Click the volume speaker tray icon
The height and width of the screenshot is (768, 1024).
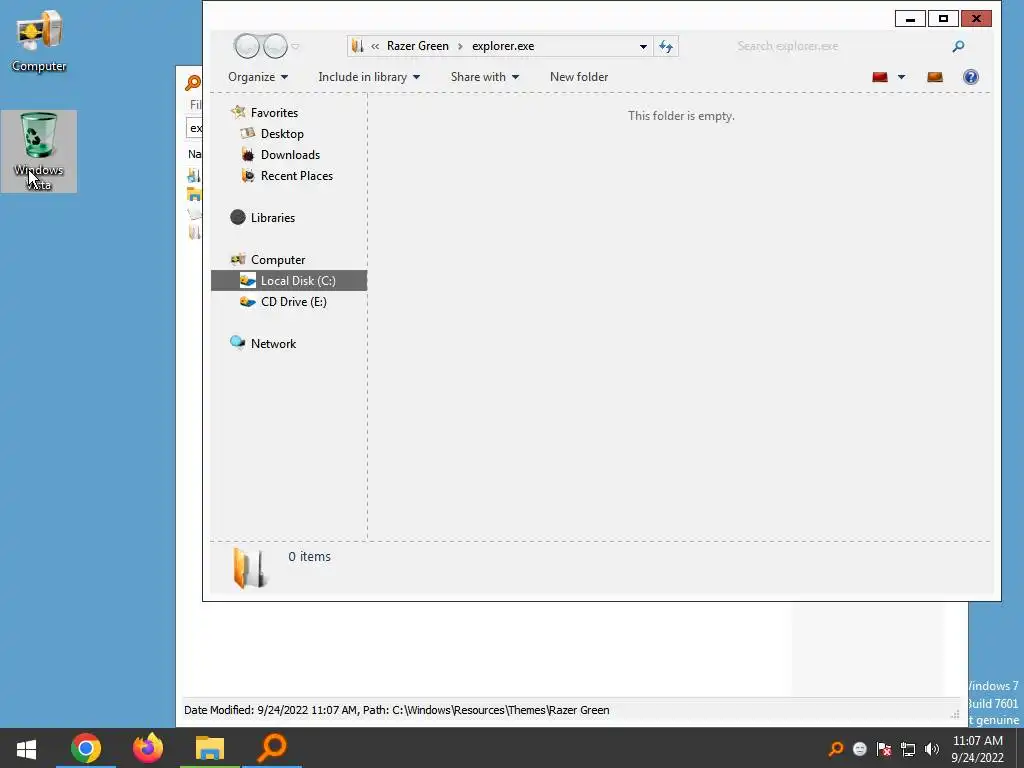[931, 749]
